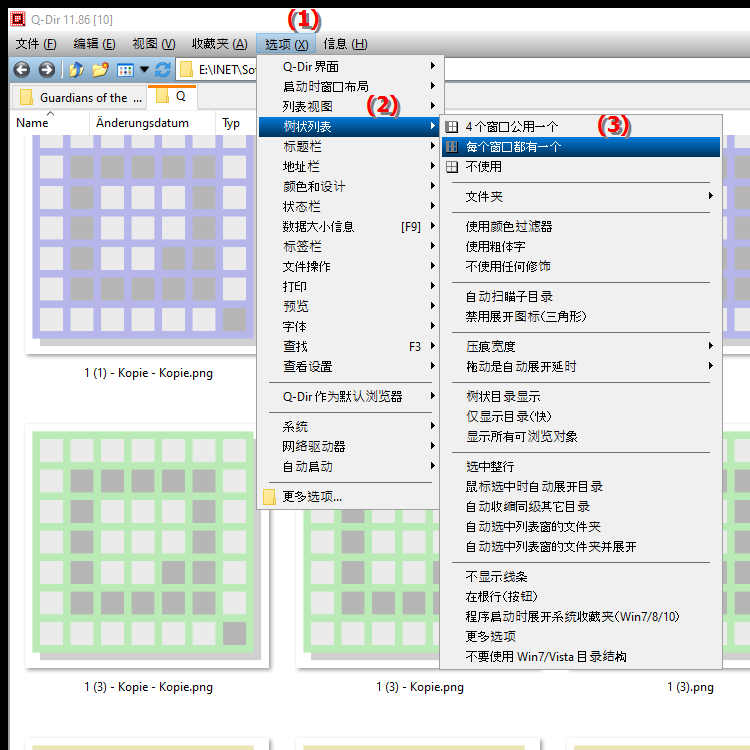The image size is (750, 750).
Task: Open the view mode dropdown arrow
Action: 144,69
